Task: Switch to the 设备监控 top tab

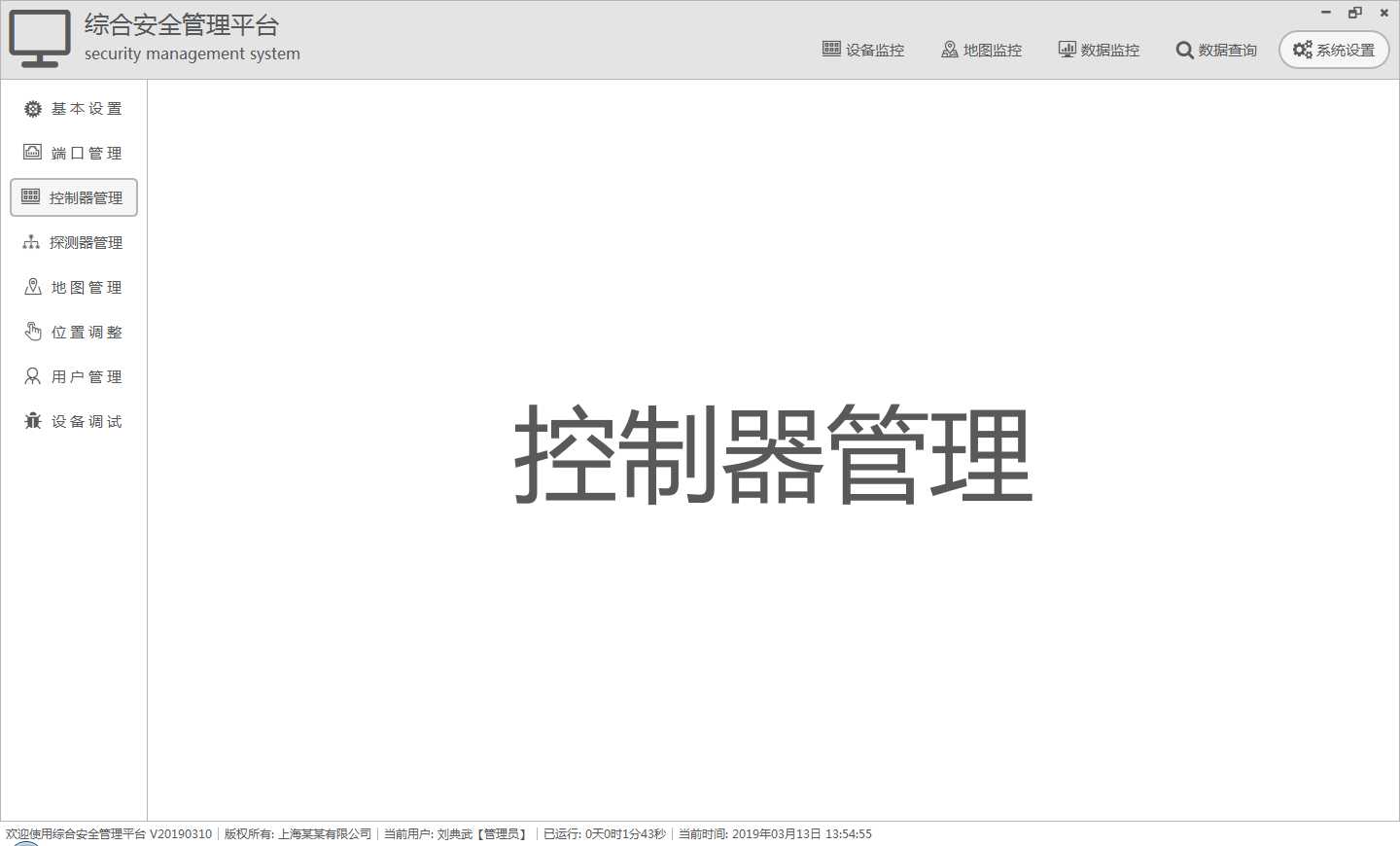Action: [x=863, y=50]
